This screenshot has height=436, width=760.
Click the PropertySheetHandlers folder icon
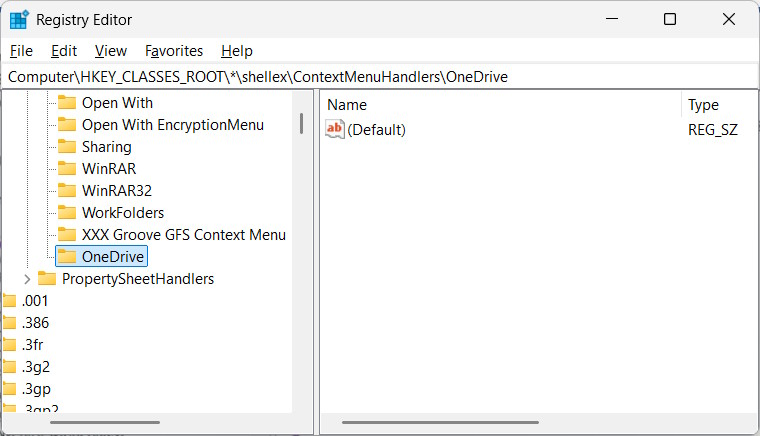pos(47,279)
